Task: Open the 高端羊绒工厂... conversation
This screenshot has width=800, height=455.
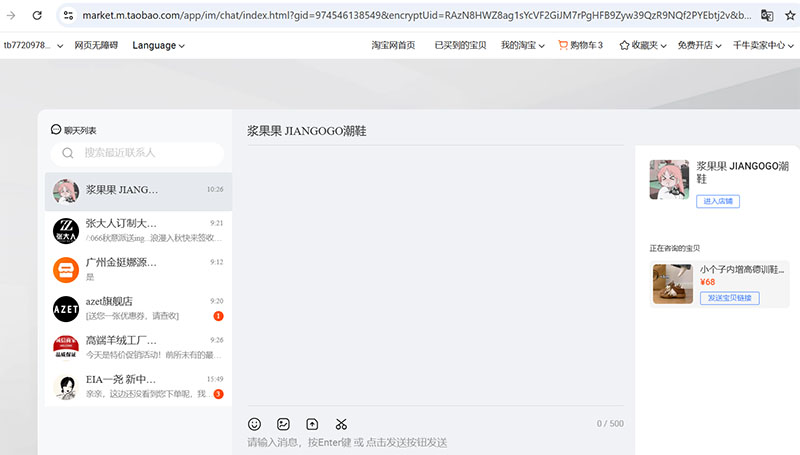Action: click(x=138, y=347)
